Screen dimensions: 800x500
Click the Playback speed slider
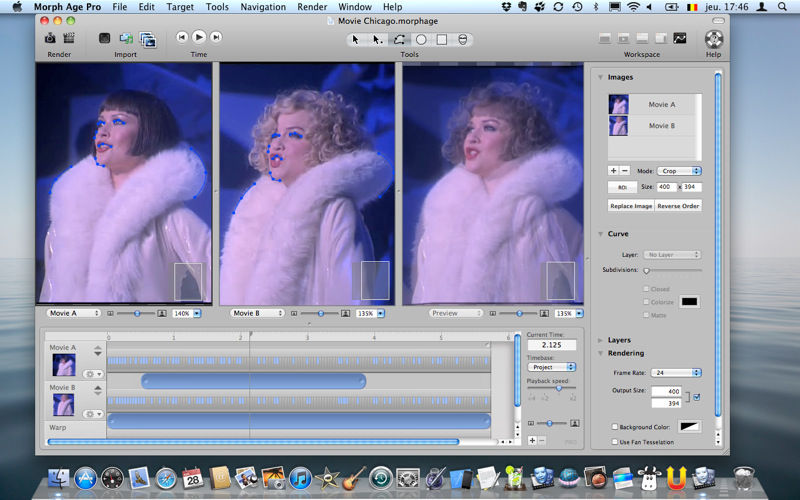552,388
